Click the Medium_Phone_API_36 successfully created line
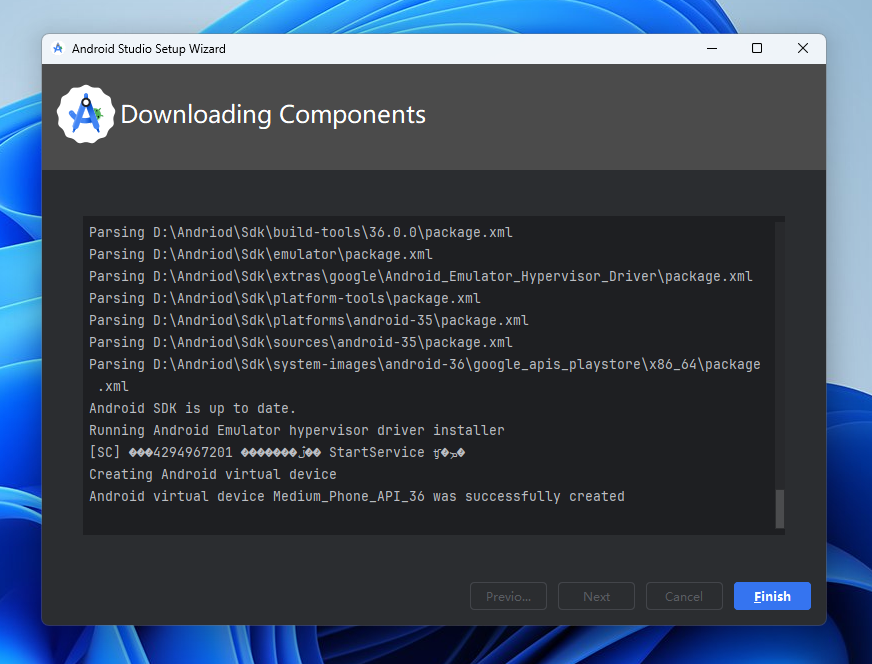This screenshot has width=872, height=664. pos(357,496)
